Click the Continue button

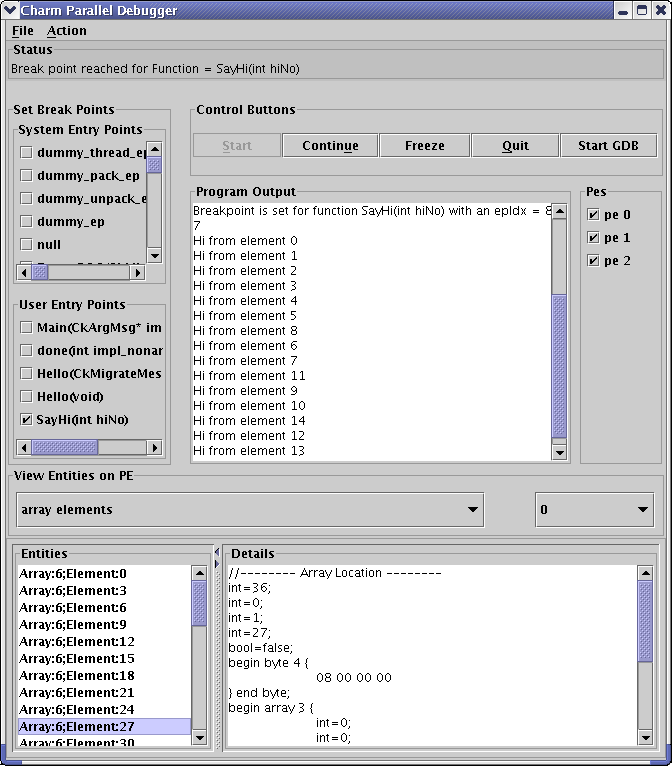330,146
